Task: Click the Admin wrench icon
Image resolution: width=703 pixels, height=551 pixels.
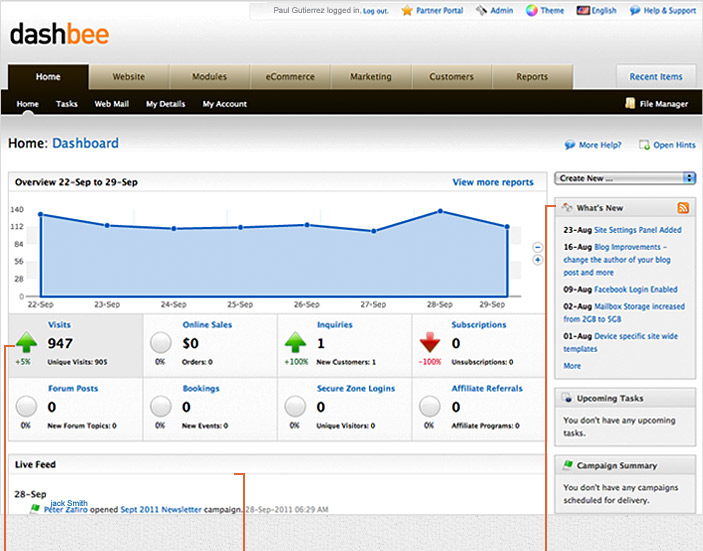Action: (x=481, y=10)
